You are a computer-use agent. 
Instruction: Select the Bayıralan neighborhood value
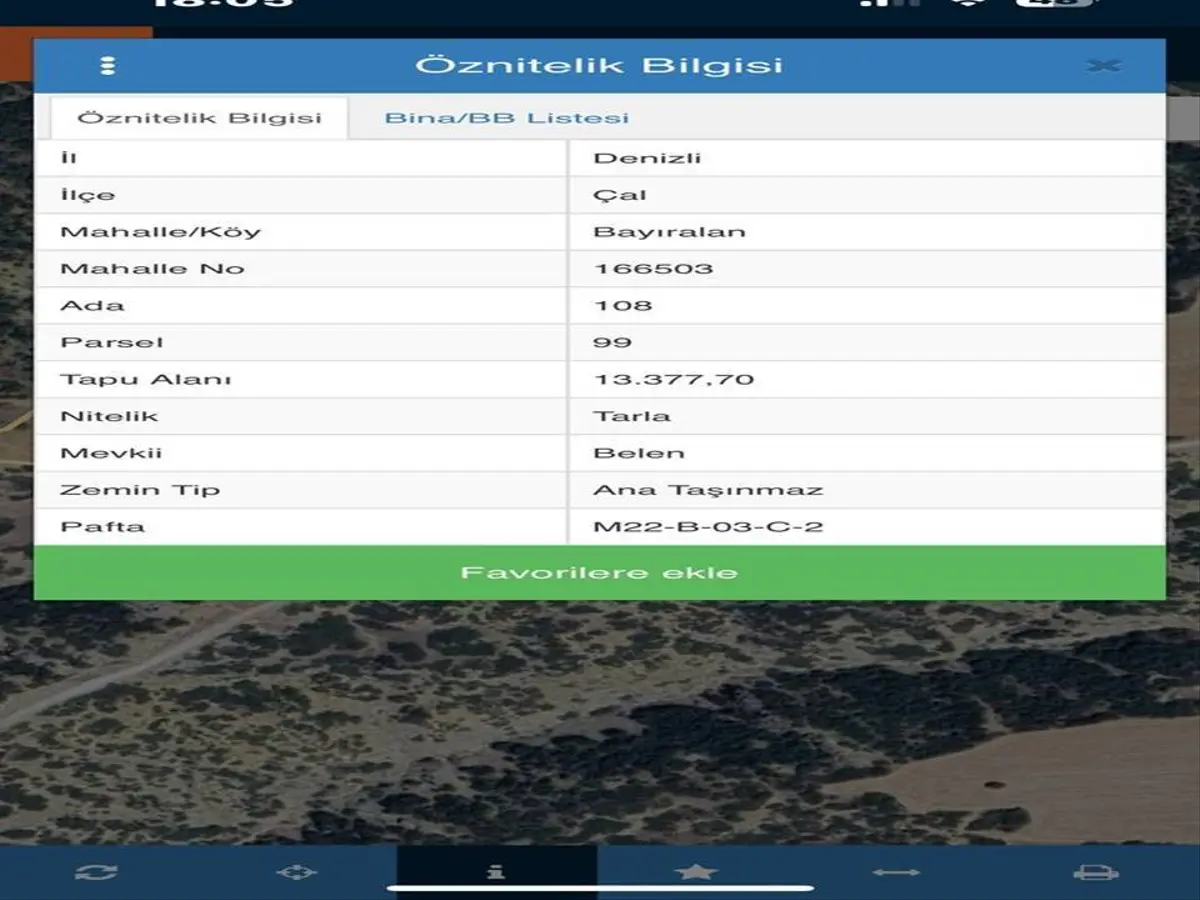point(669,232)
